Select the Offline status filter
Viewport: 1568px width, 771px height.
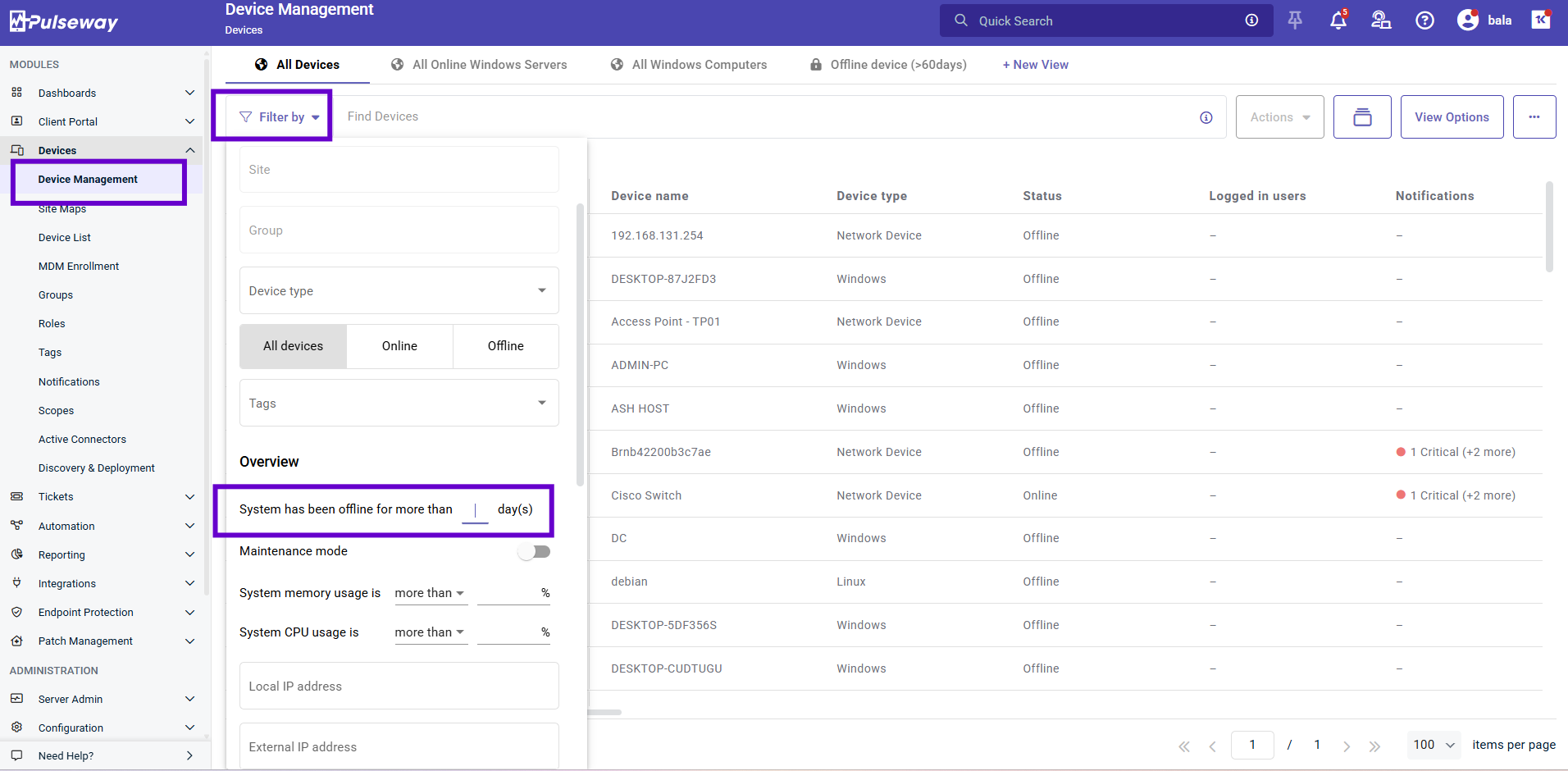pos(506,346)
